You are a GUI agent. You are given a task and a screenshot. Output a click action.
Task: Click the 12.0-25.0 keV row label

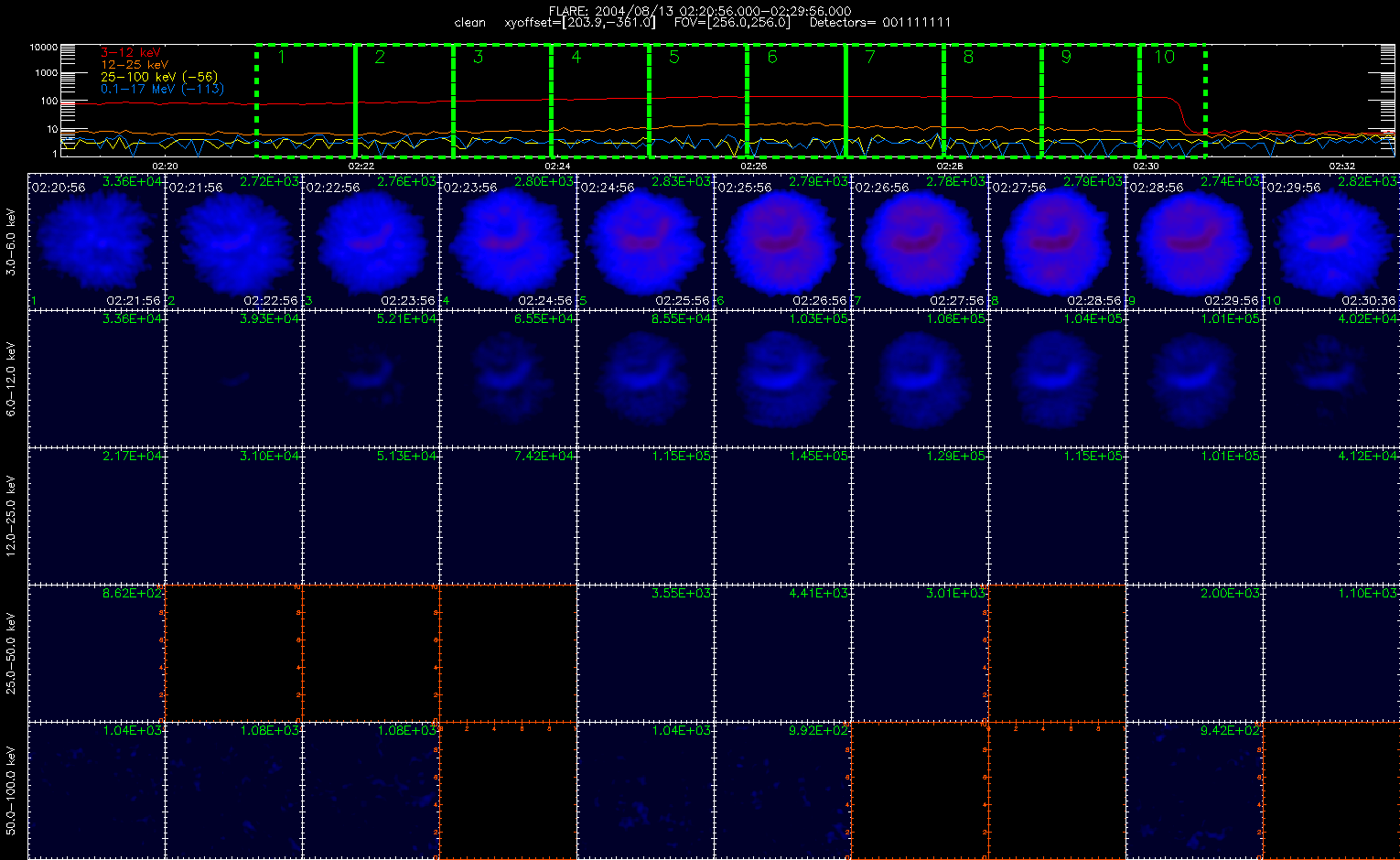click(11, 517)
